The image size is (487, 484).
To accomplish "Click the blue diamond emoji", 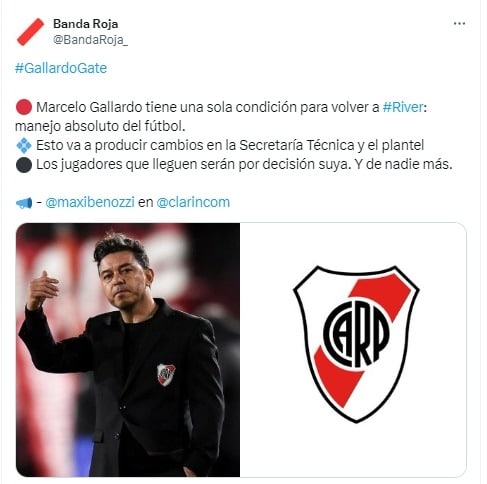I will coord(24,145).
